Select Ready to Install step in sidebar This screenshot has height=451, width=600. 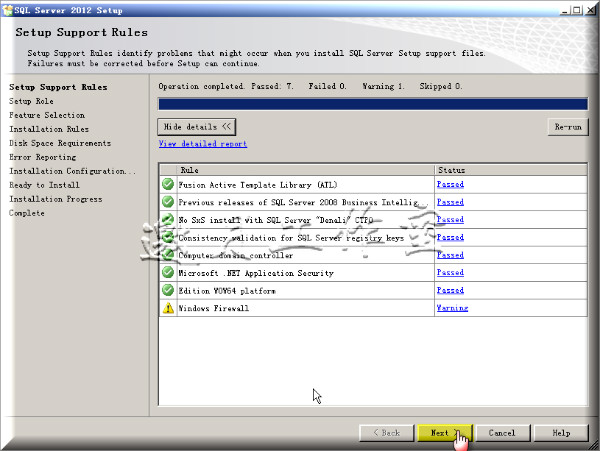click(44, 185)
